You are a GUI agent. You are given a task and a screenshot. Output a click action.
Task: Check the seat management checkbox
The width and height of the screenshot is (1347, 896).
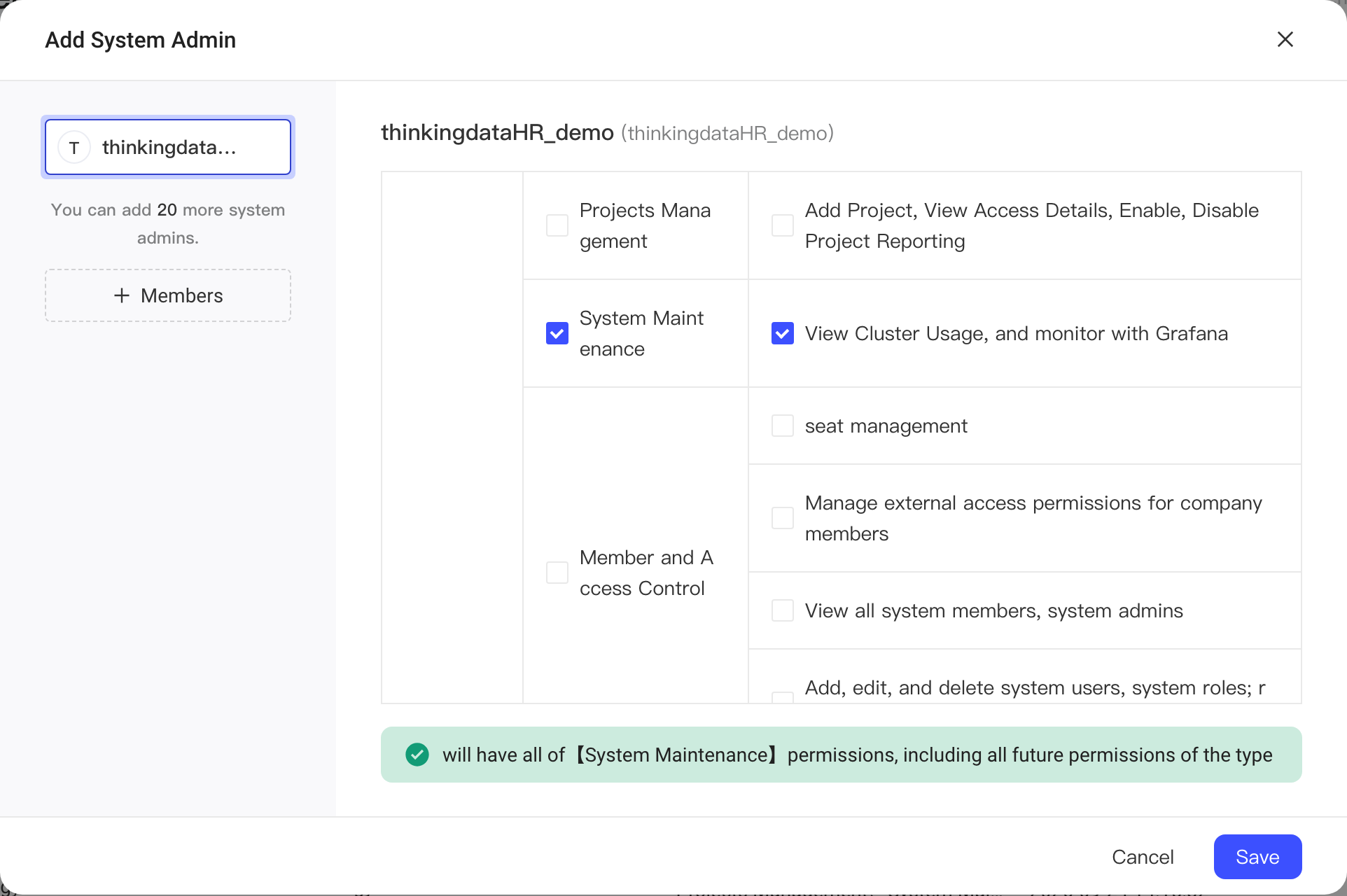pyautogui.click(x=783, y=426)
